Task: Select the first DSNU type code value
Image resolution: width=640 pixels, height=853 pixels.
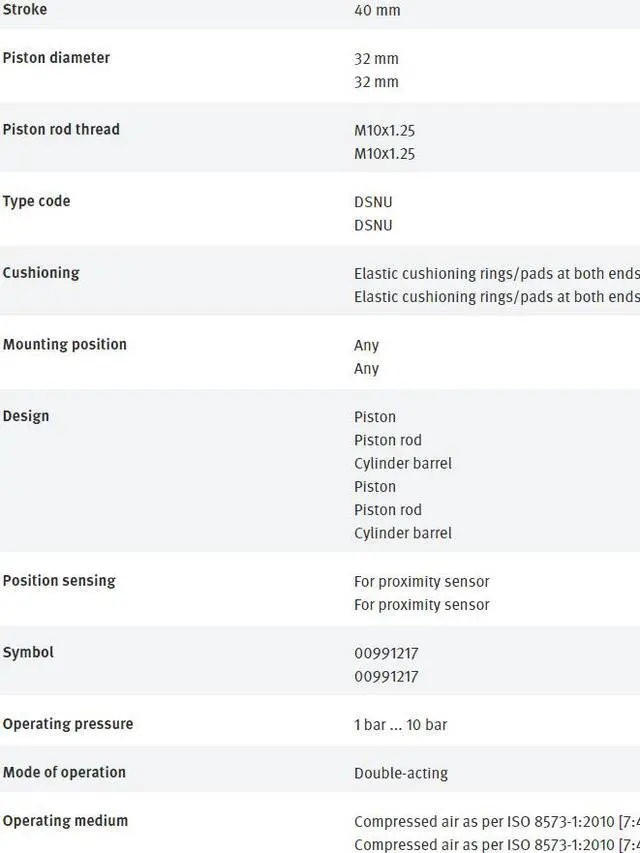Action: tap(373, 202)
